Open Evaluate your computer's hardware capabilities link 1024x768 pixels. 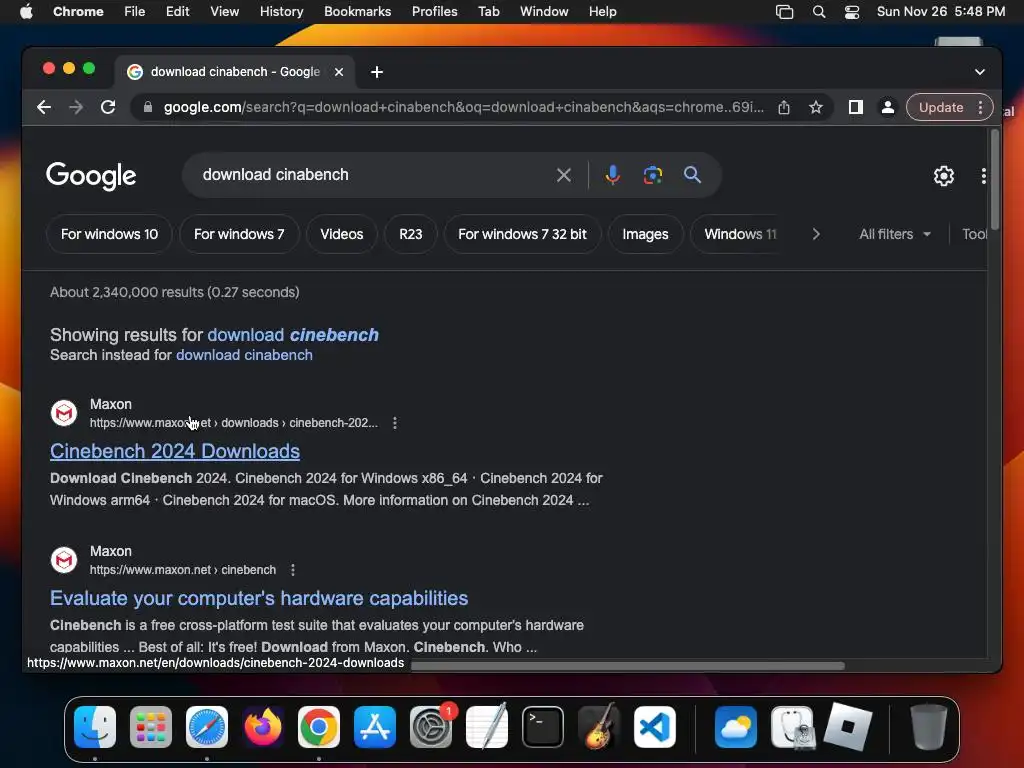point(259,598)
